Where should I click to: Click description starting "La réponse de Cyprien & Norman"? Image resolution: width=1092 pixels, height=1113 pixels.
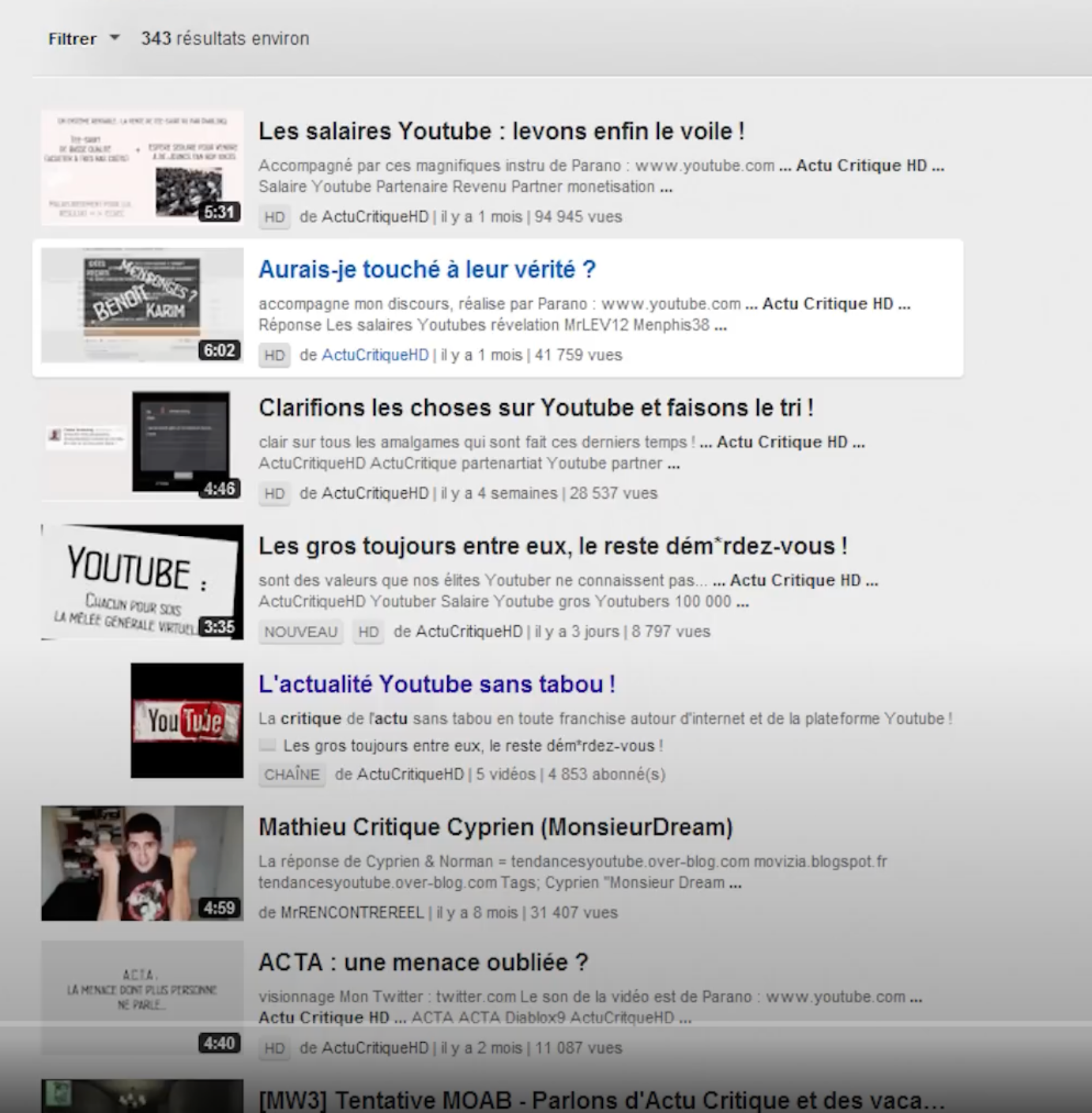573,872
